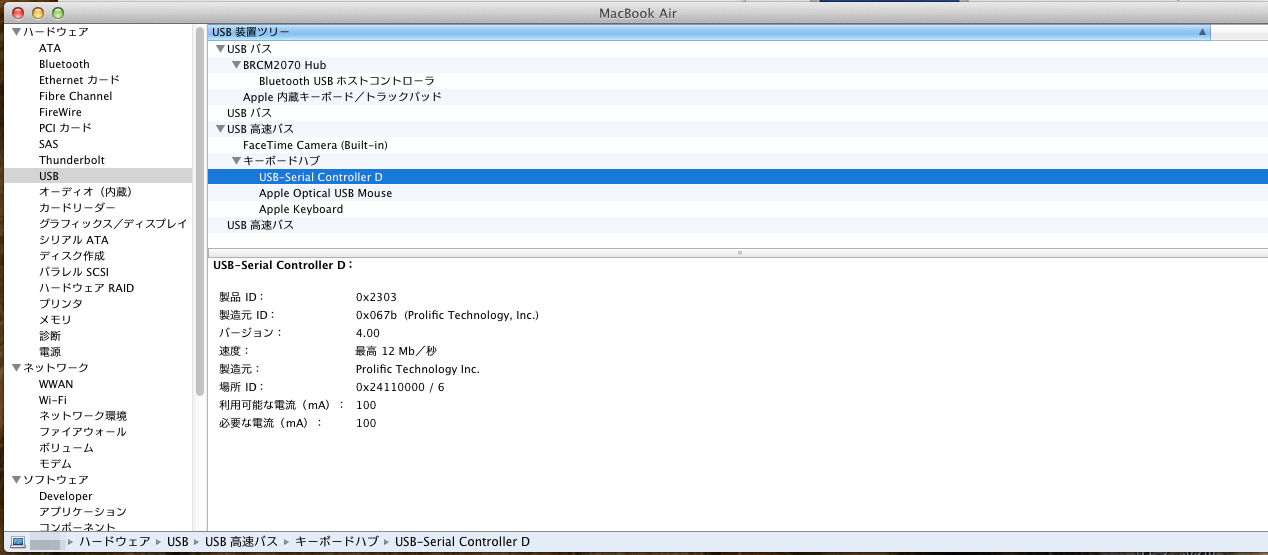This screenshot has width=1268, height=555.
Task: Sort by USB 装置ツリー column header
Action: coord(709,32)
